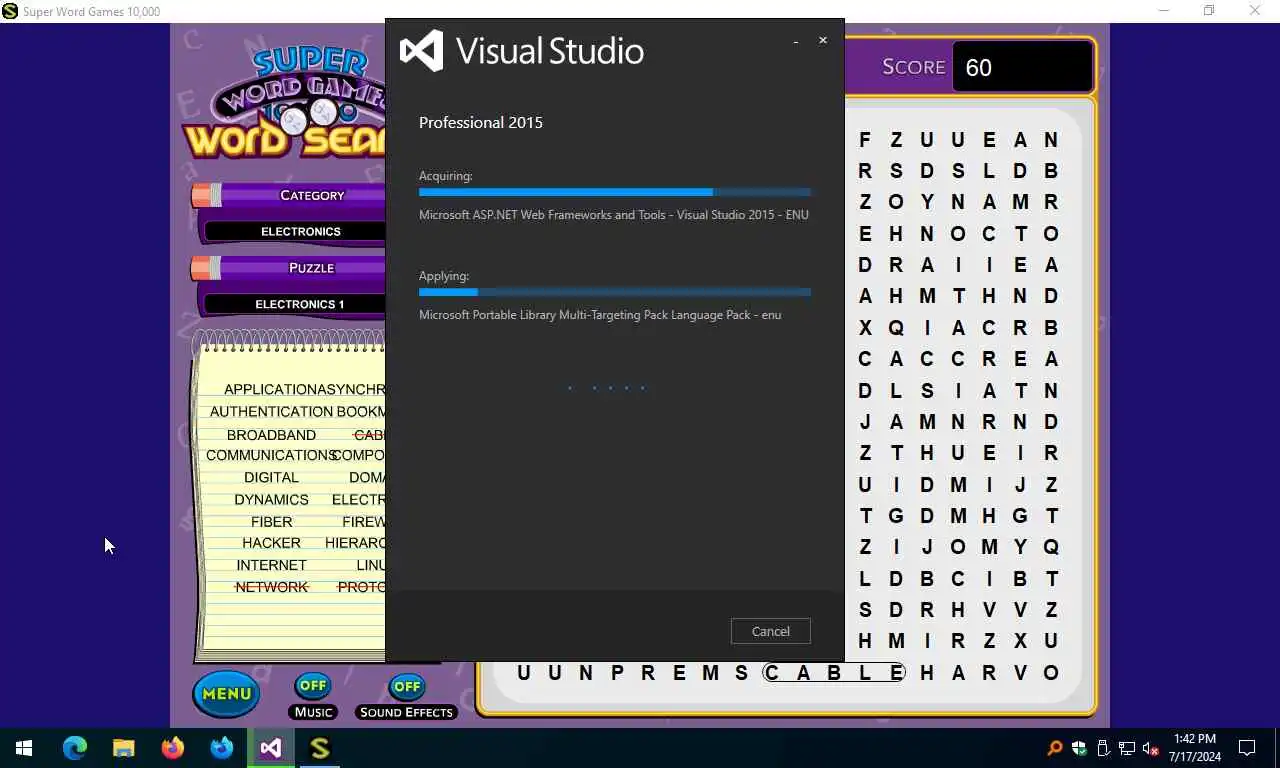
Task: Restore the Super Word Games window
Action: coord(1209,11)
